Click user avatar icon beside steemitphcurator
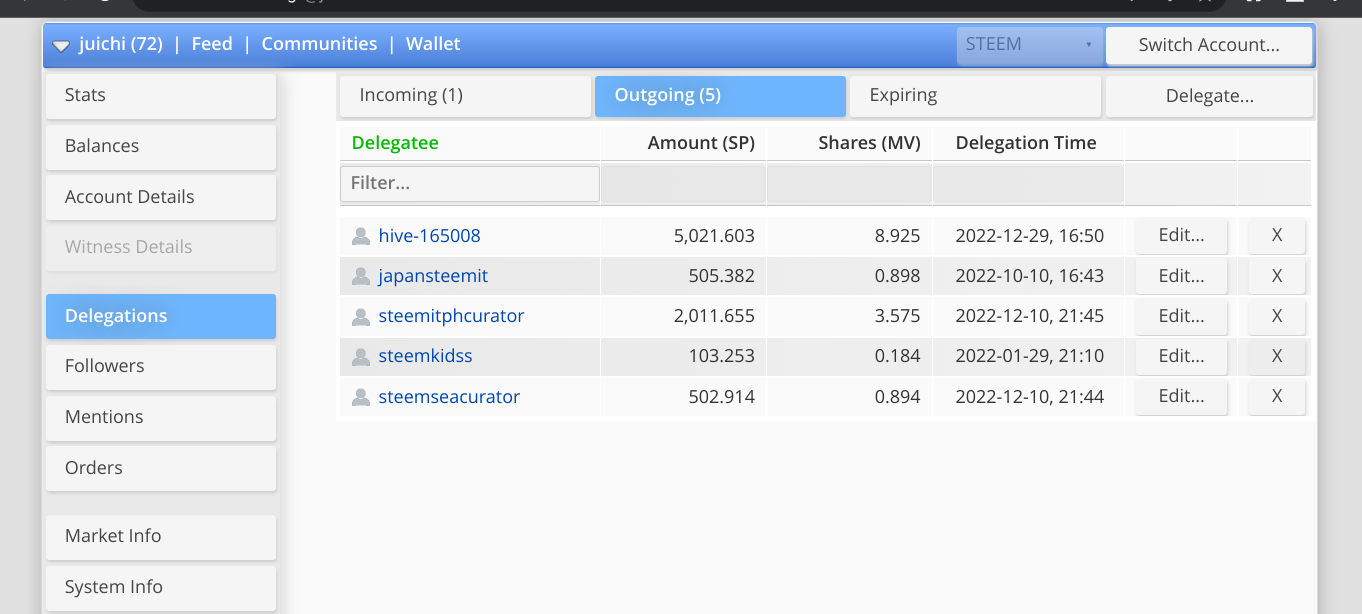This screenshot has width=1362, height=614. (361, 317)
